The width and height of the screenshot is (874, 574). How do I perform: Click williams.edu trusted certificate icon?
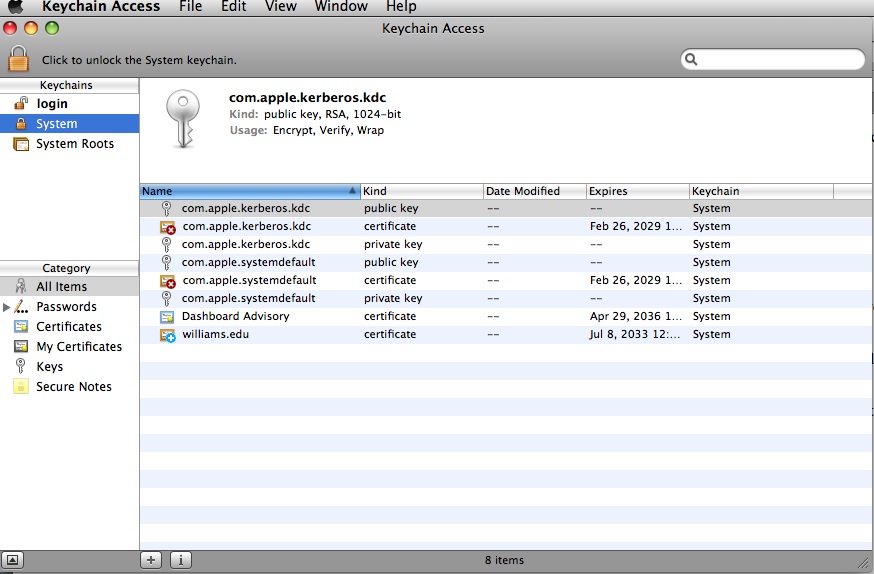pos(167,335)
